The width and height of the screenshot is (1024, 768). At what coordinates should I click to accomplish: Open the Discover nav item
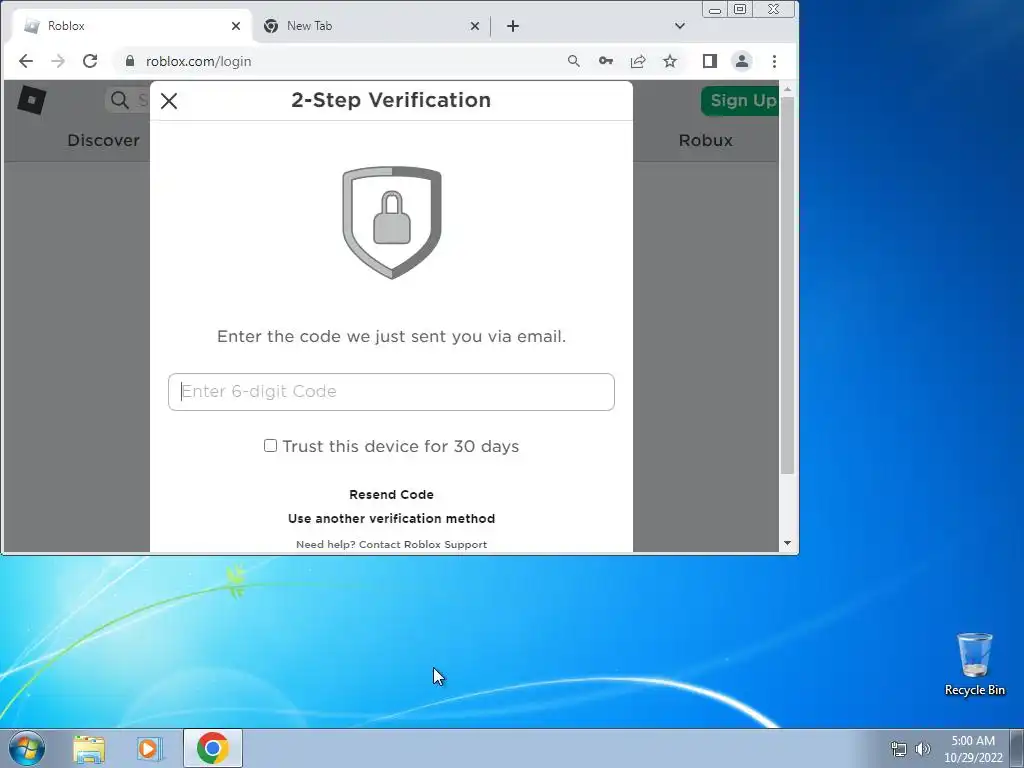pos(103,140)
